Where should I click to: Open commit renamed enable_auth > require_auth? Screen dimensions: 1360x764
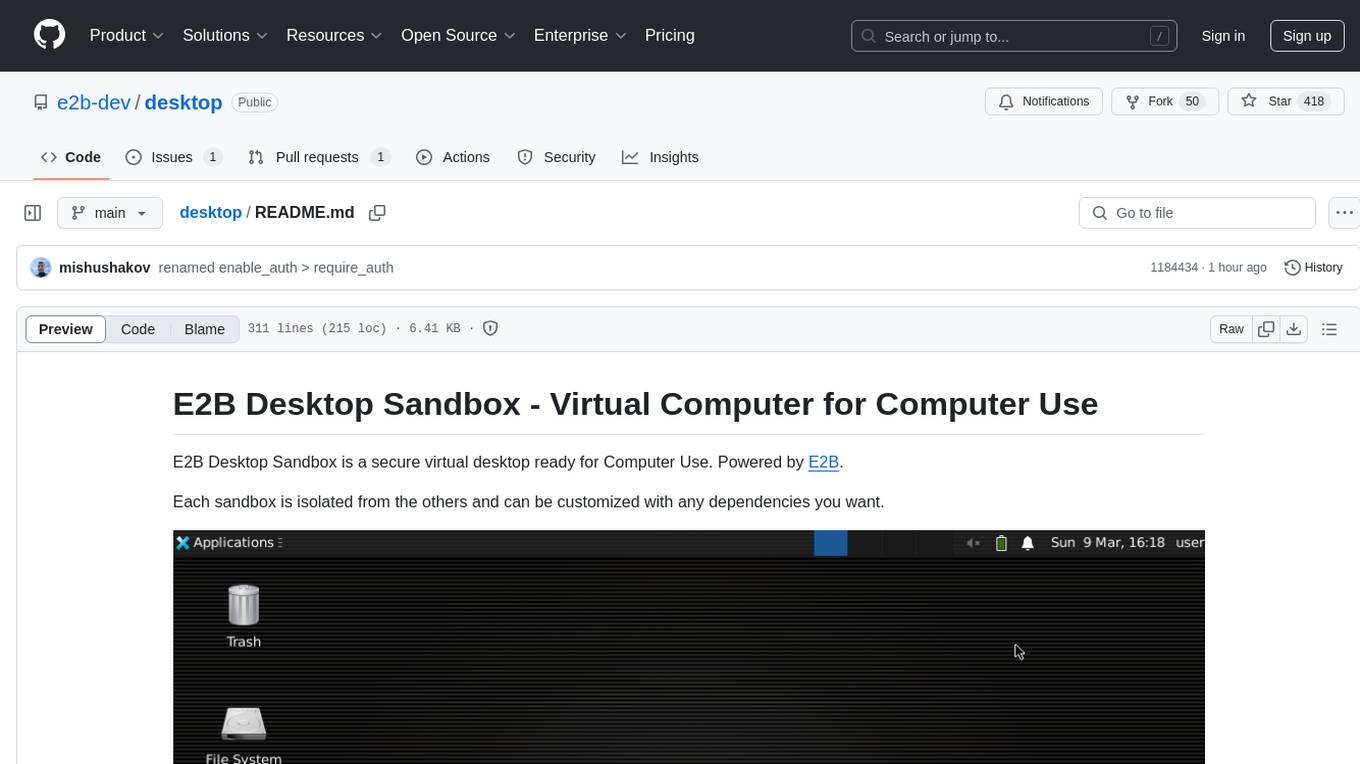click(276, 268)
